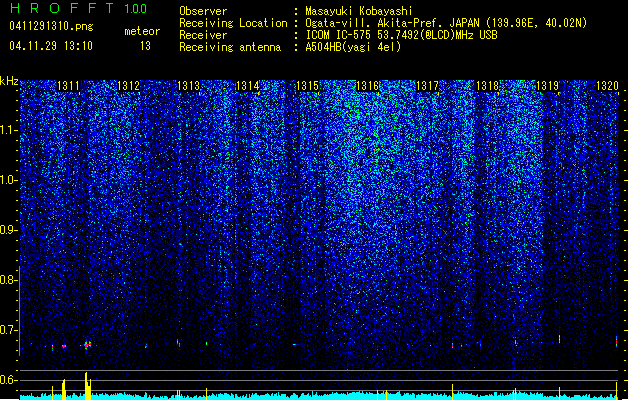This screenshot has height=400, width=629.
Task: Click the date stamp 04.11.29 13:10
Action: click(x=51, y=46)
